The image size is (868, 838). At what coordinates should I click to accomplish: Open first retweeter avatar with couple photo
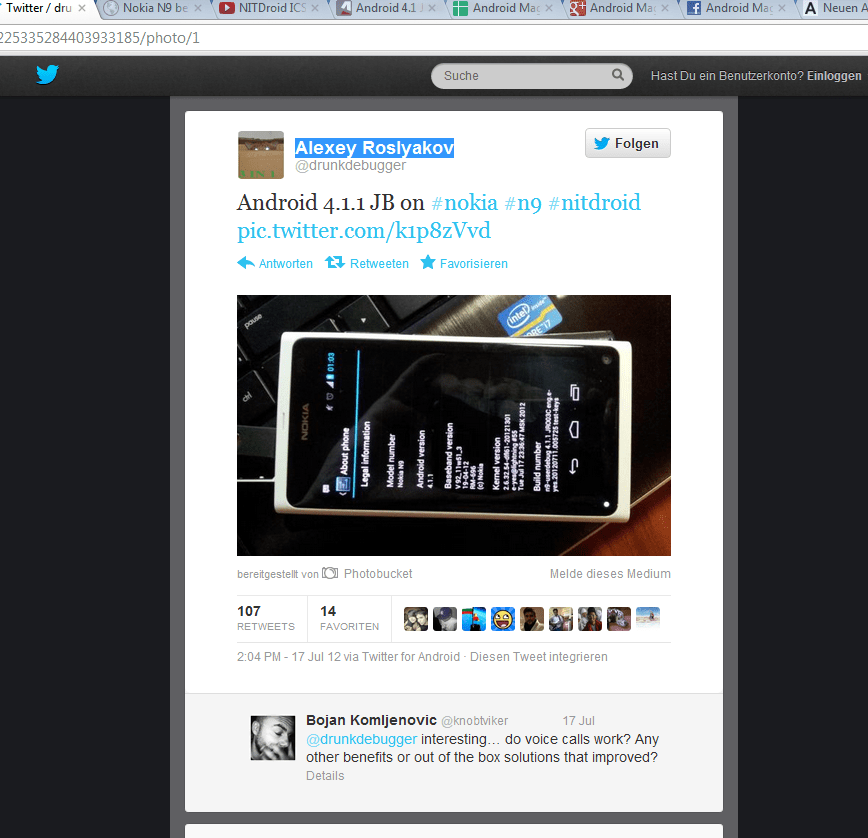point(416,619)
